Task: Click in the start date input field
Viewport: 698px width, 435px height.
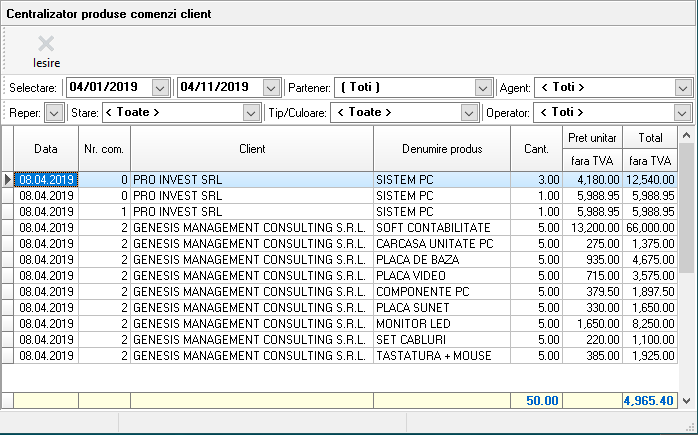Action: coord(108,87)
